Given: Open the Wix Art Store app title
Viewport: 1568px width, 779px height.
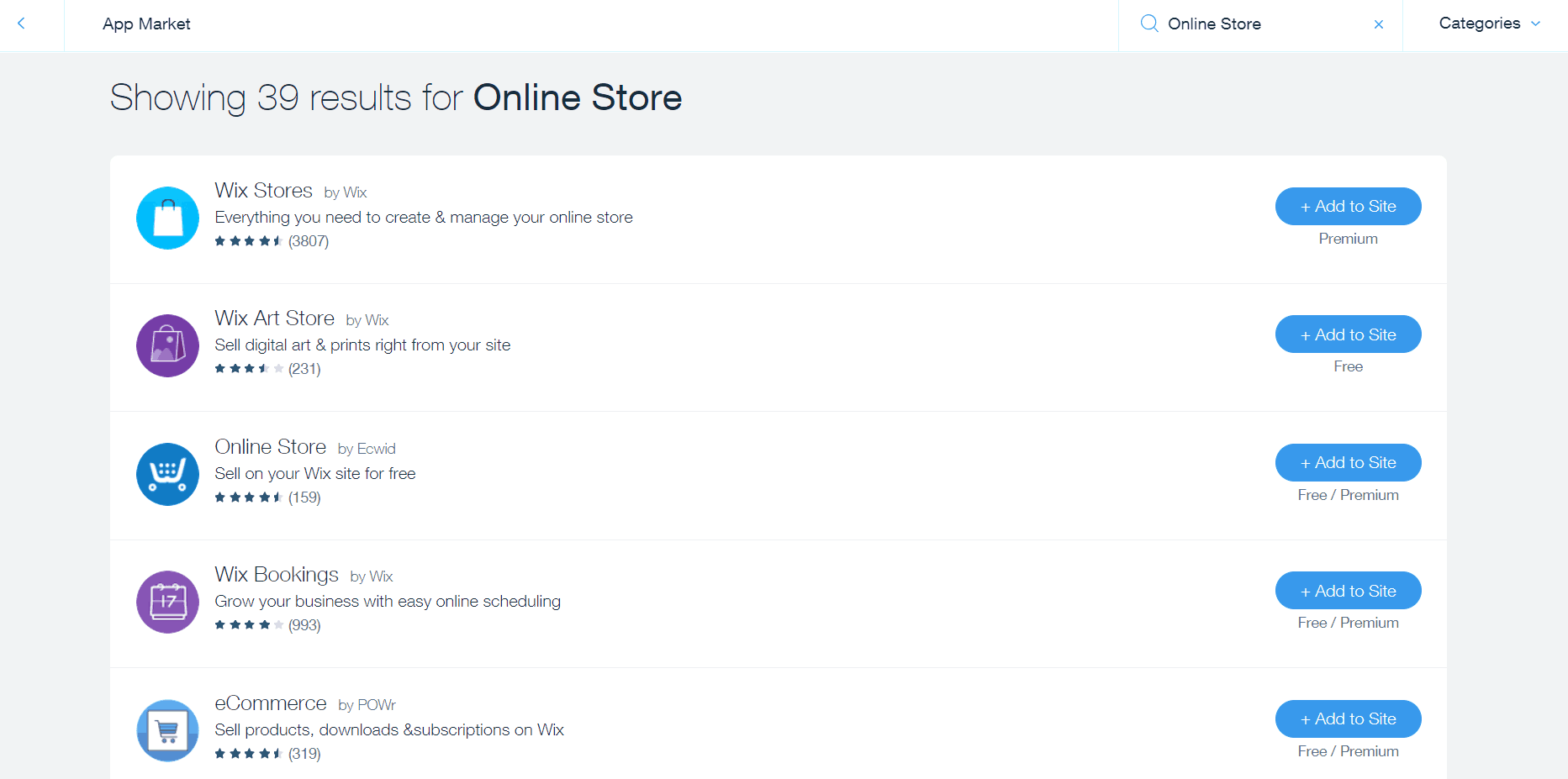Looking at the screenshot, I should [x=274, y=318].
